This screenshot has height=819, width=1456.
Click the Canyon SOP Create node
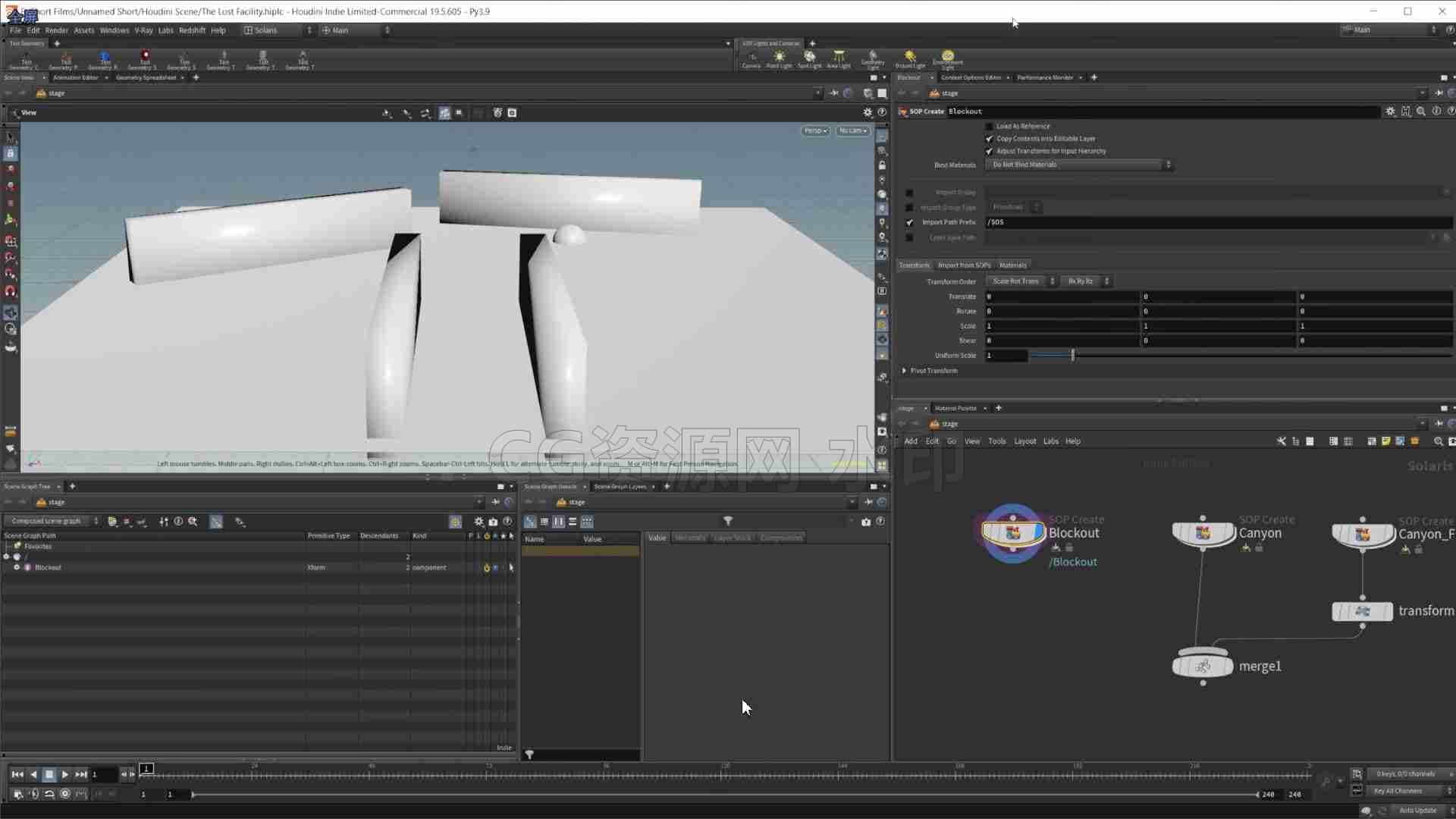1203,533
